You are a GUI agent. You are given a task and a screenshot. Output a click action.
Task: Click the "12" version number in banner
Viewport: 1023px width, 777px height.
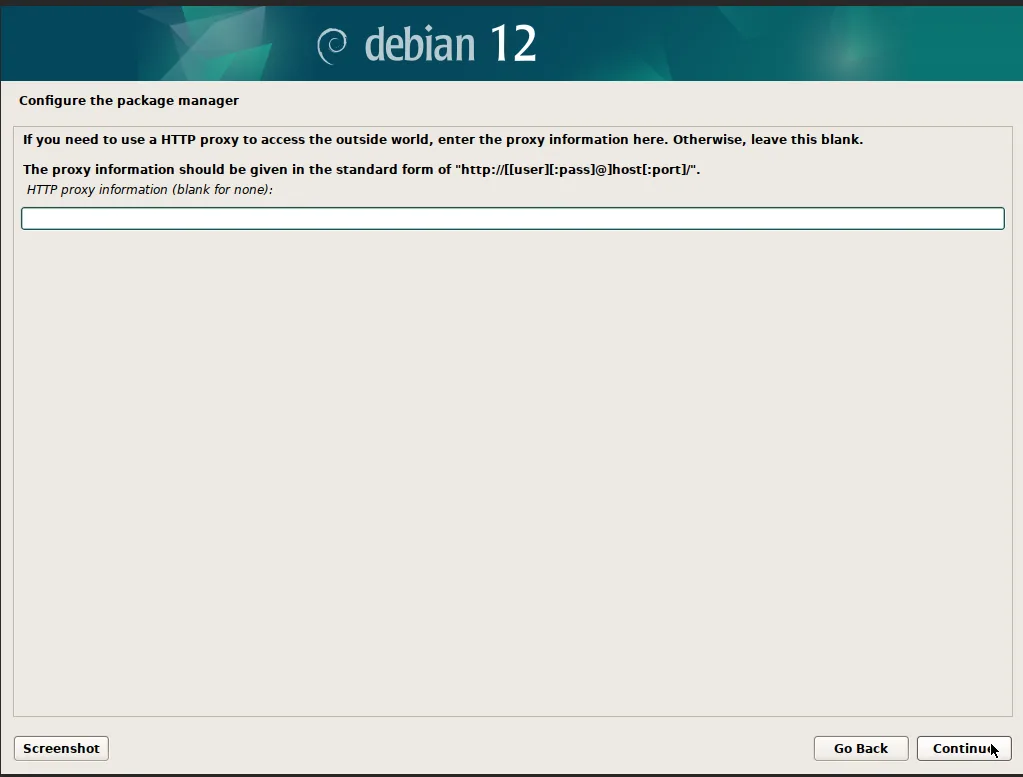513,44
